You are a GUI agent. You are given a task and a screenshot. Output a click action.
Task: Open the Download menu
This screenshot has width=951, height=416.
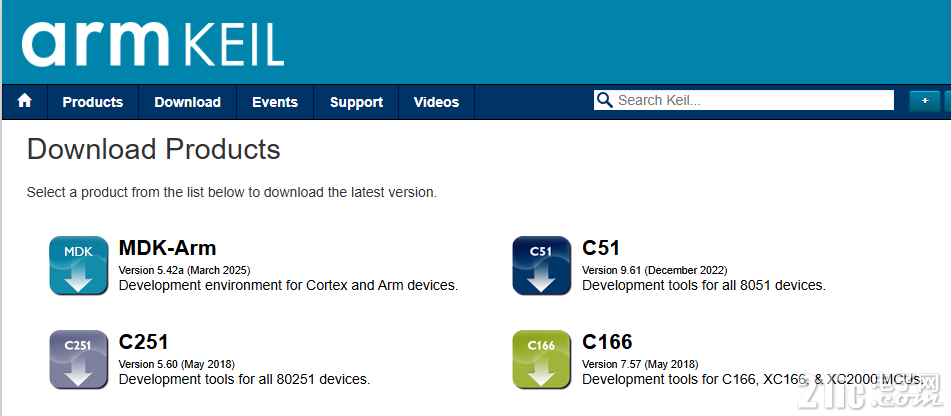click(187, 102)
